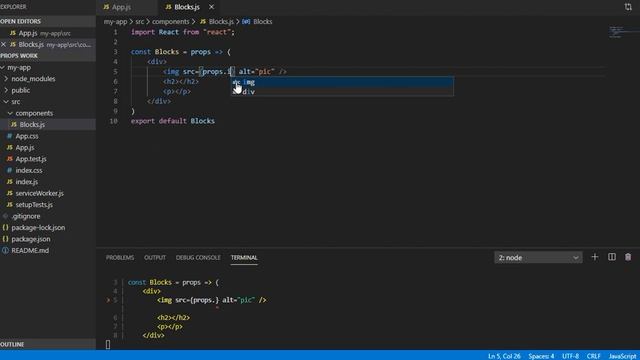Image resolution: width=640 pixels, height=360 pixels.
Task: Click src in the breadcrumb
Action: coord(140,22)
